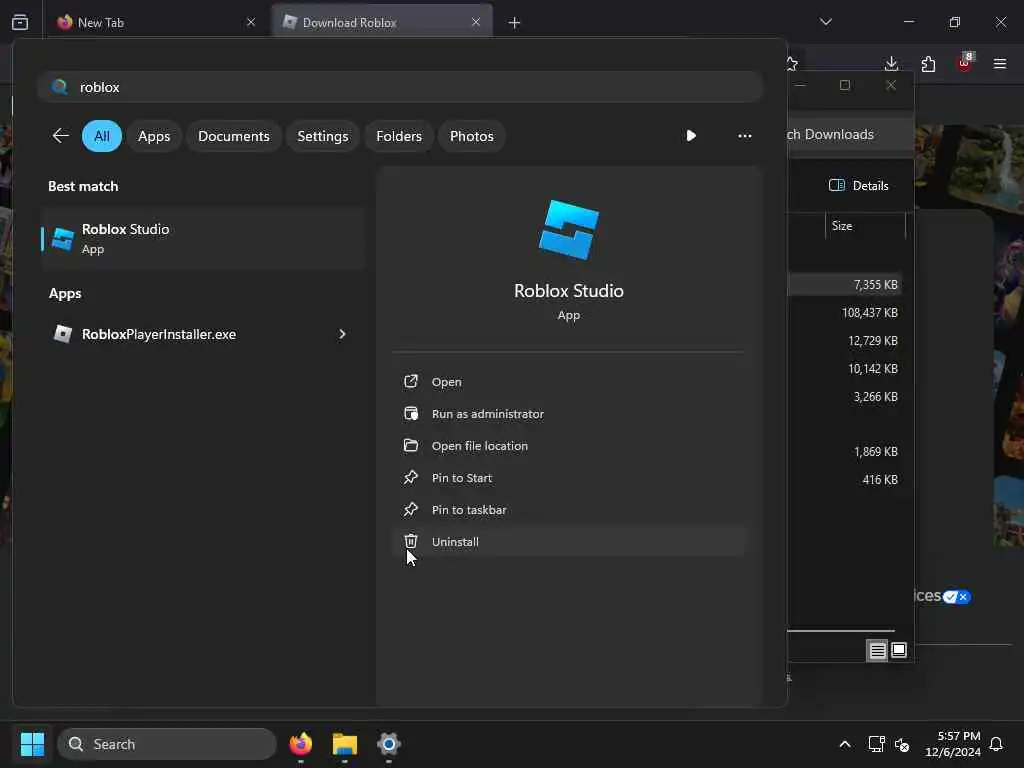Show more filters with play arrow
Viewport: 1024px width, 768px height.
[x=691, y=136]
